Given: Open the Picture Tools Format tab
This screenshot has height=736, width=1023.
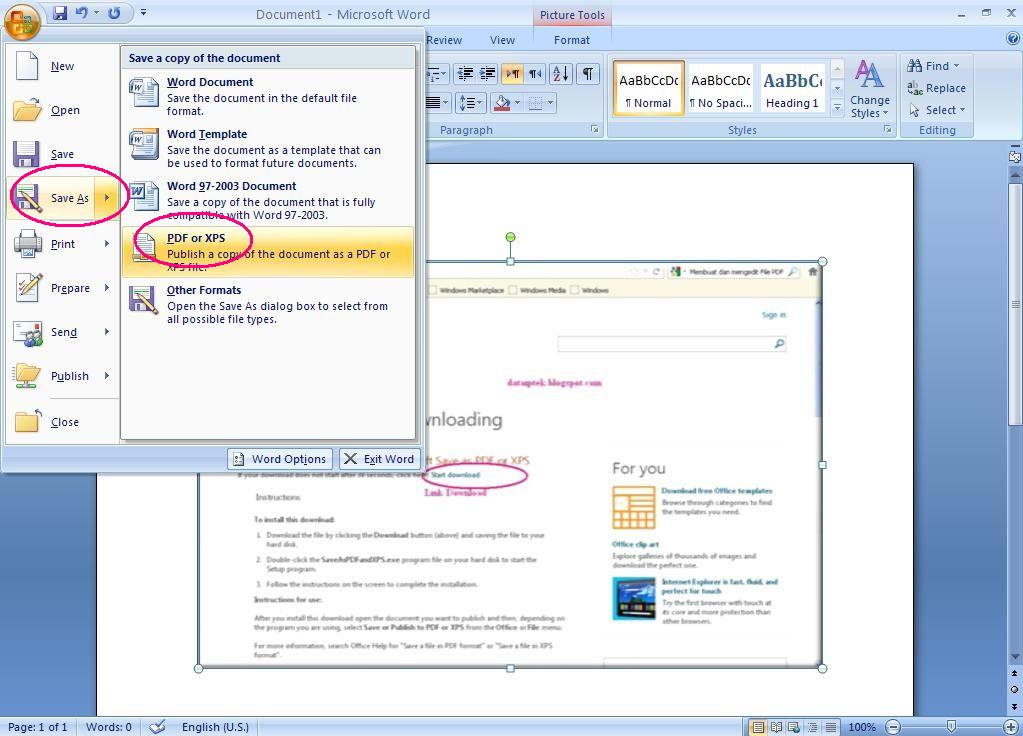Looking at the screenshot, I should point(571,40).
